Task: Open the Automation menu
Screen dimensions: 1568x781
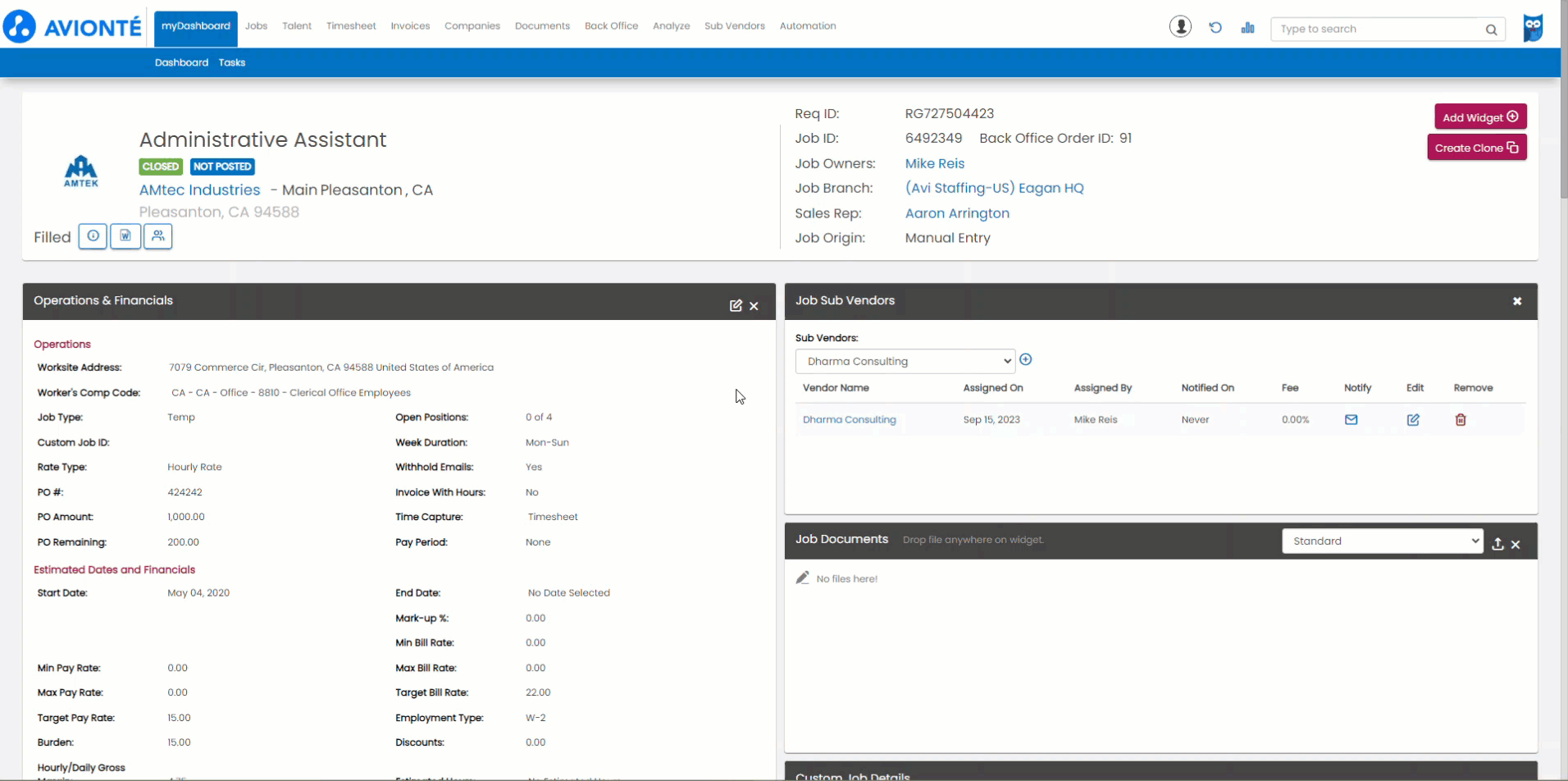Action: [x=808, y=26]
